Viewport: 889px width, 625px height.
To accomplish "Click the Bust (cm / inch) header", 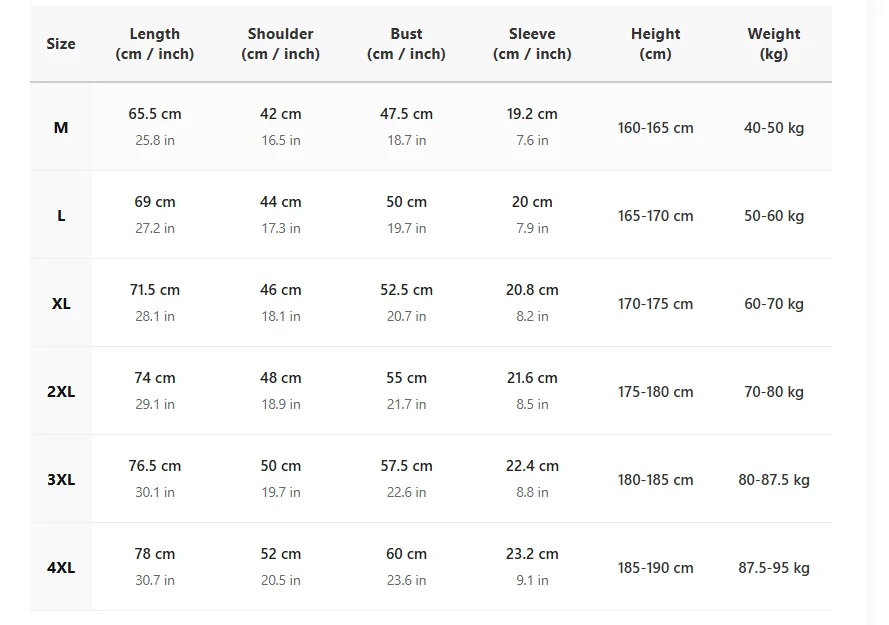I will pos(406,44).
